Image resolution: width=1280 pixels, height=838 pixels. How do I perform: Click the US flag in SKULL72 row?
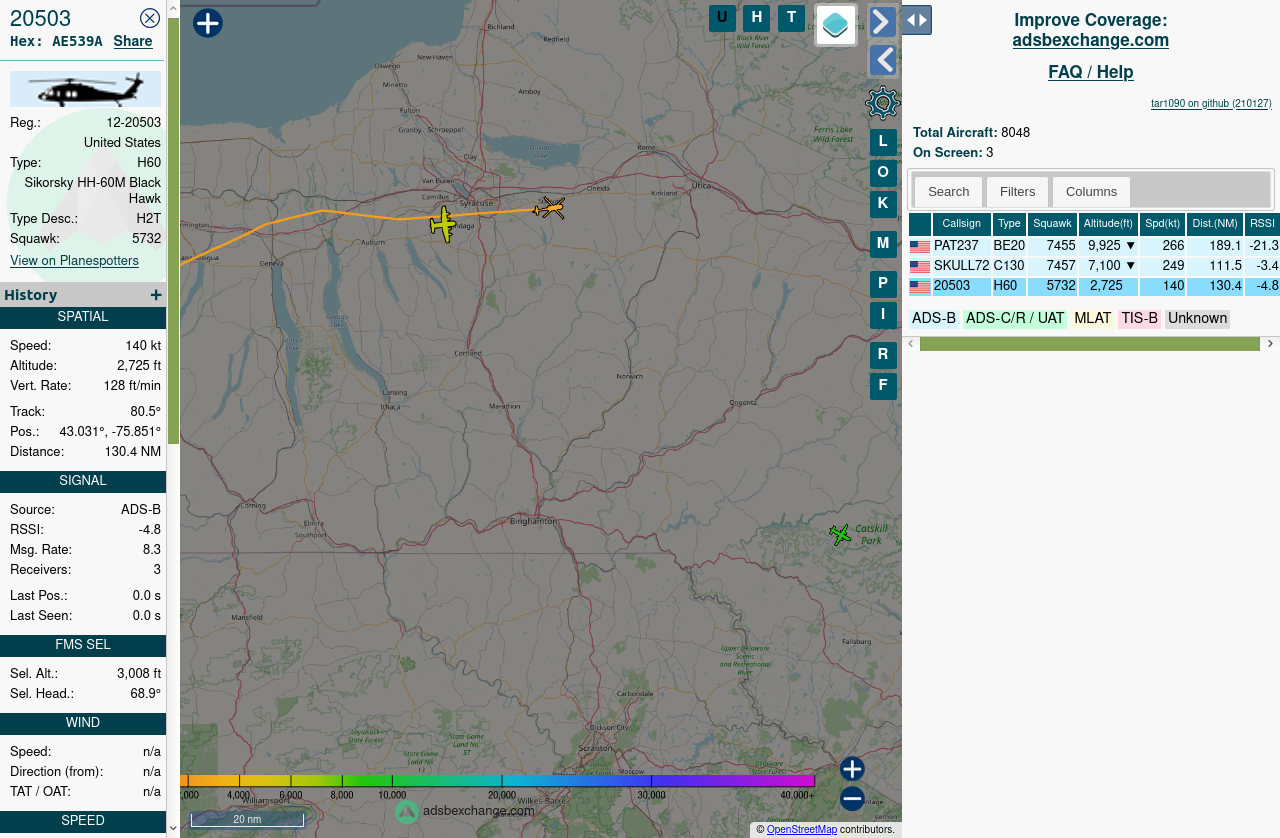pyautogui.click(x=920, y=267)
